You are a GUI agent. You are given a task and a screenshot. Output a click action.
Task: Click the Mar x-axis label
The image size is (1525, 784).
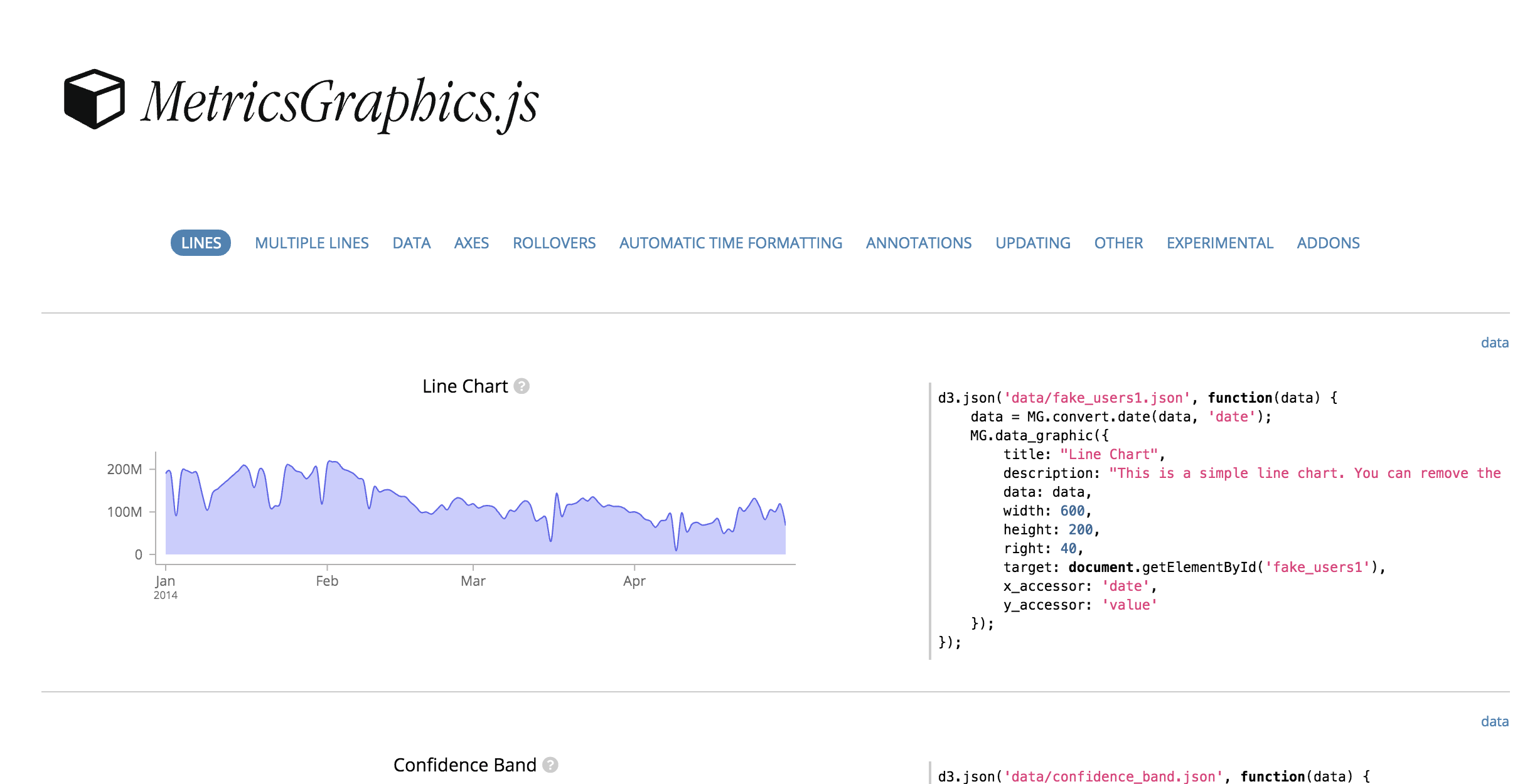473,581
